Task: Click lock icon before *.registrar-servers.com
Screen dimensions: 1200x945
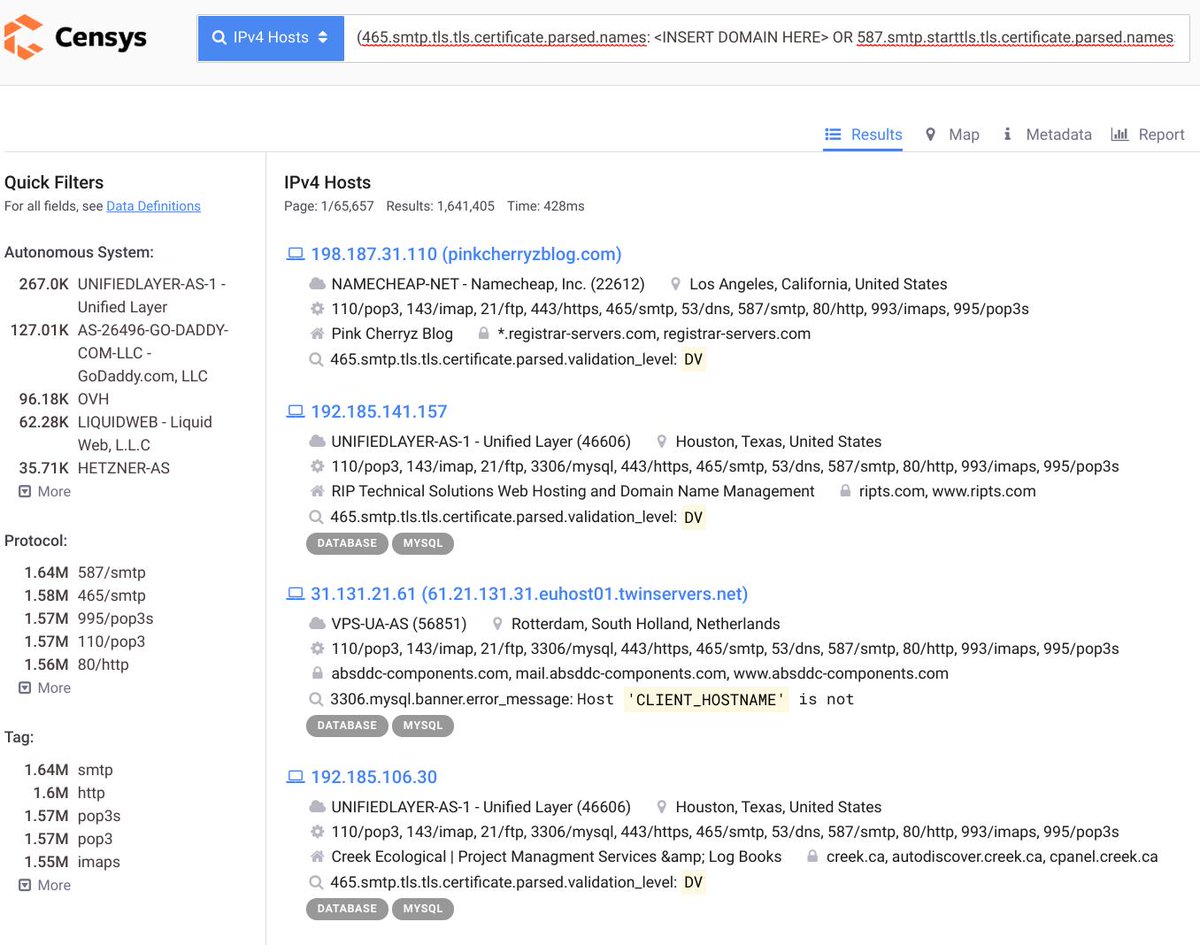Action: click(x=484, y=334)
